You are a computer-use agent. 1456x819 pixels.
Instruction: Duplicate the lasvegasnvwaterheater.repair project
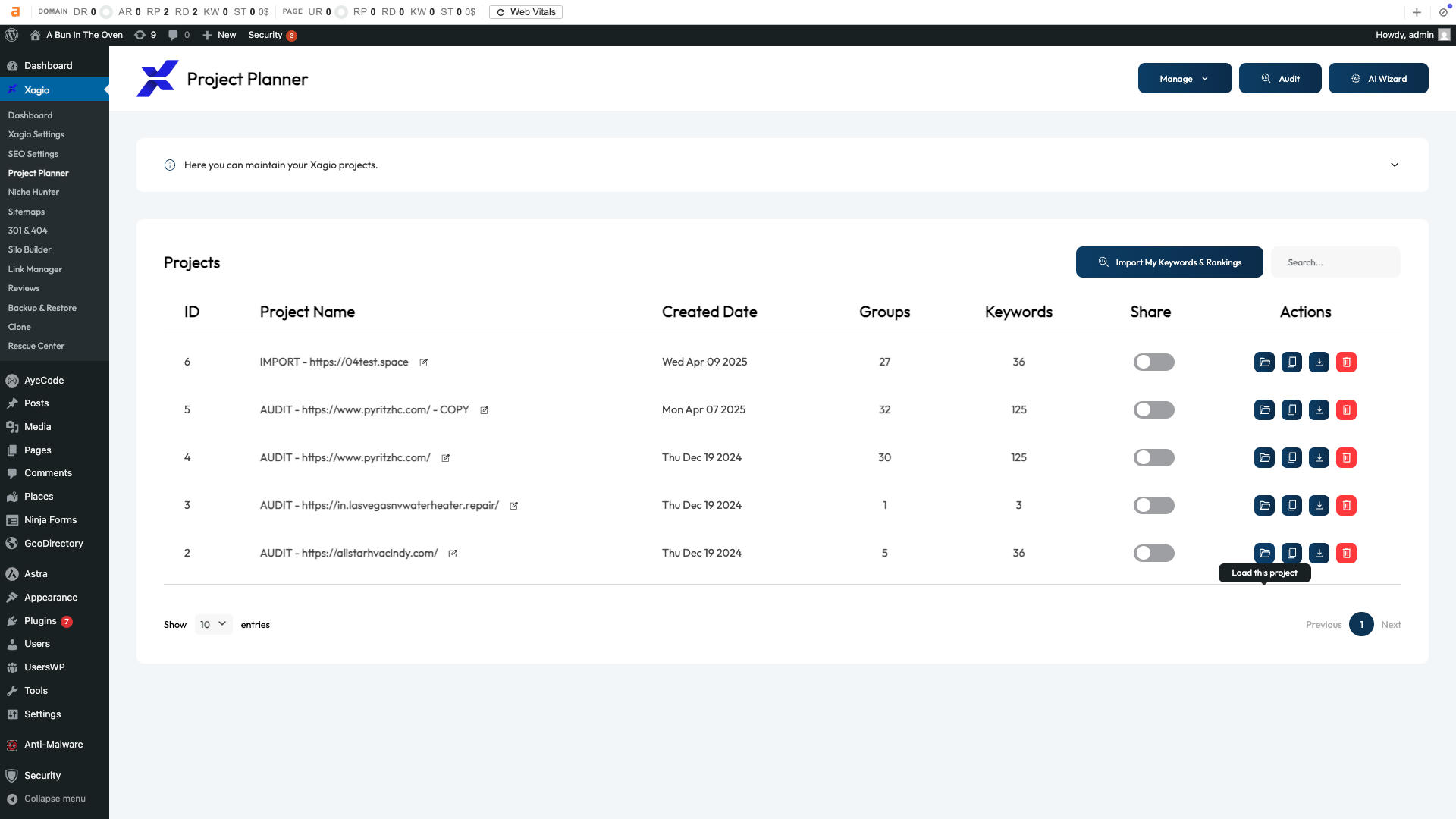pyautogui.click(x=1291, y=506)
